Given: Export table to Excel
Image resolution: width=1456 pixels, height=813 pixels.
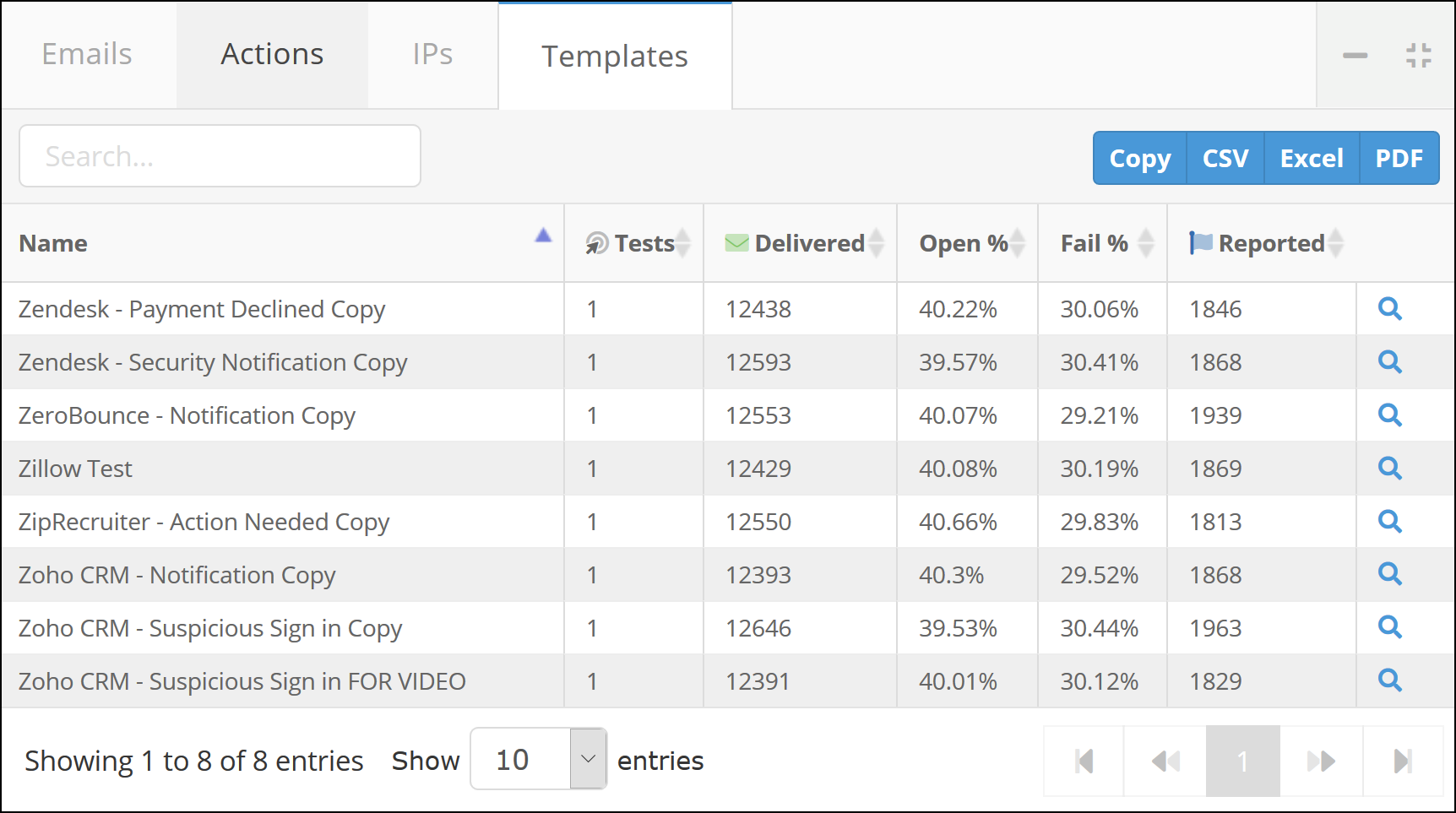Looking at the screenshot, I should [1312, 158].
